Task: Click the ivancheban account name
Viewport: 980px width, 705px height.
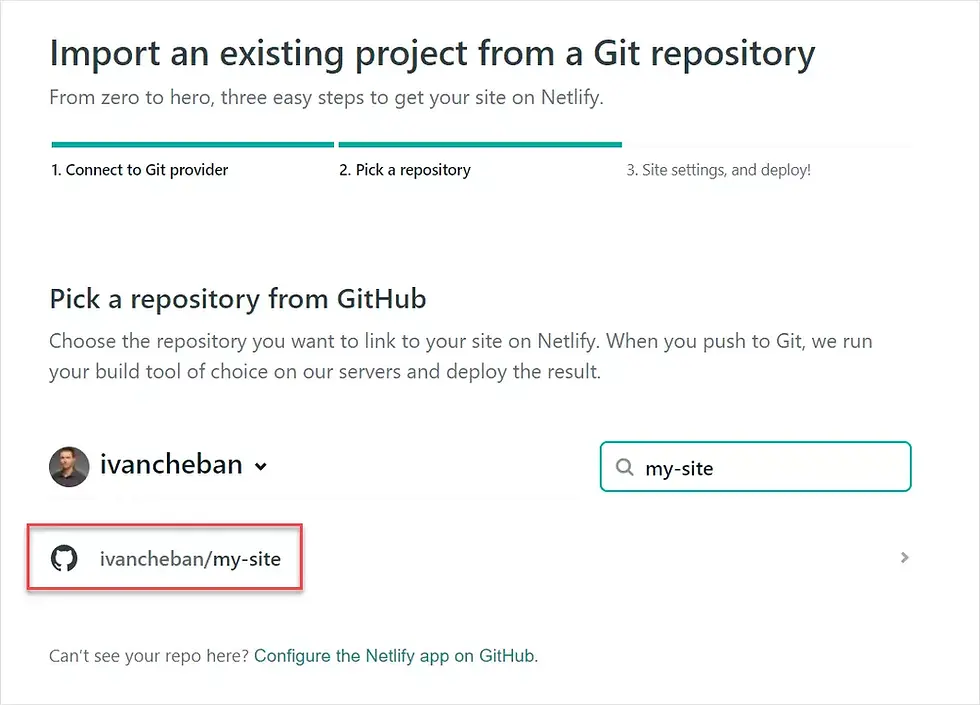Action: click(171, 465)
